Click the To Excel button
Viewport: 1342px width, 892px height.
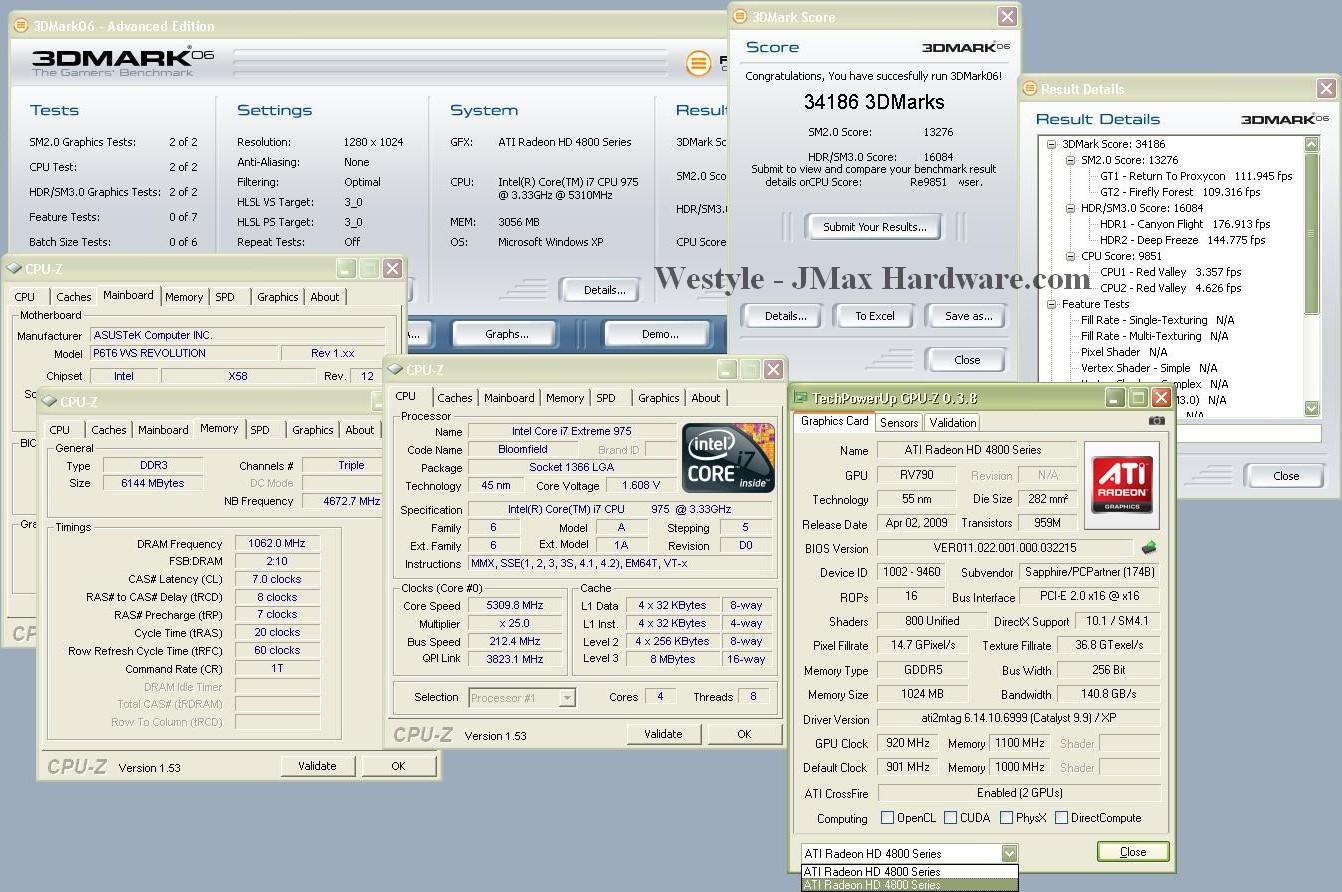pos(875,316)
